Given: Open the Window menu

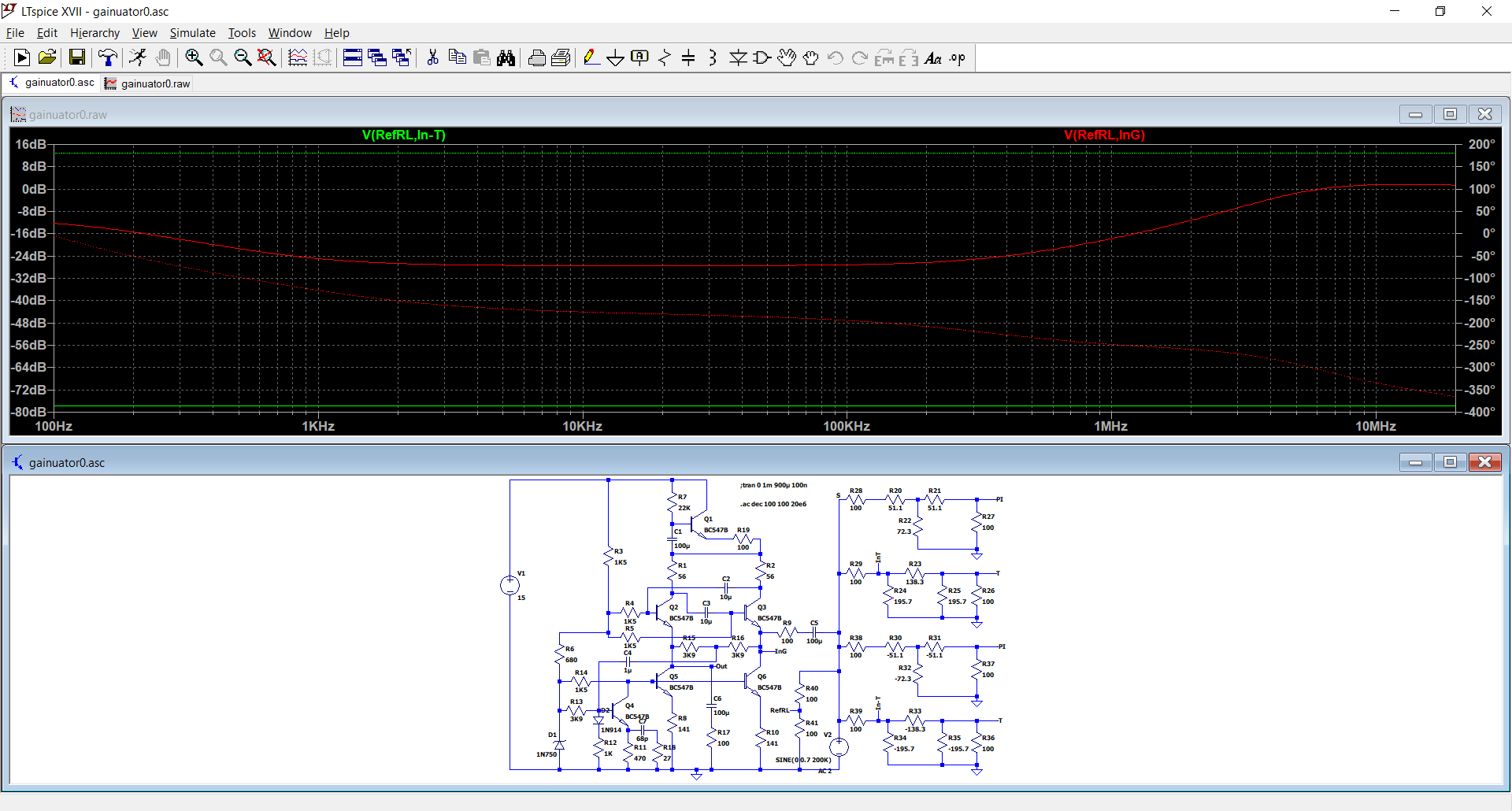Looking at the screenshot, I should click(290, 32).
